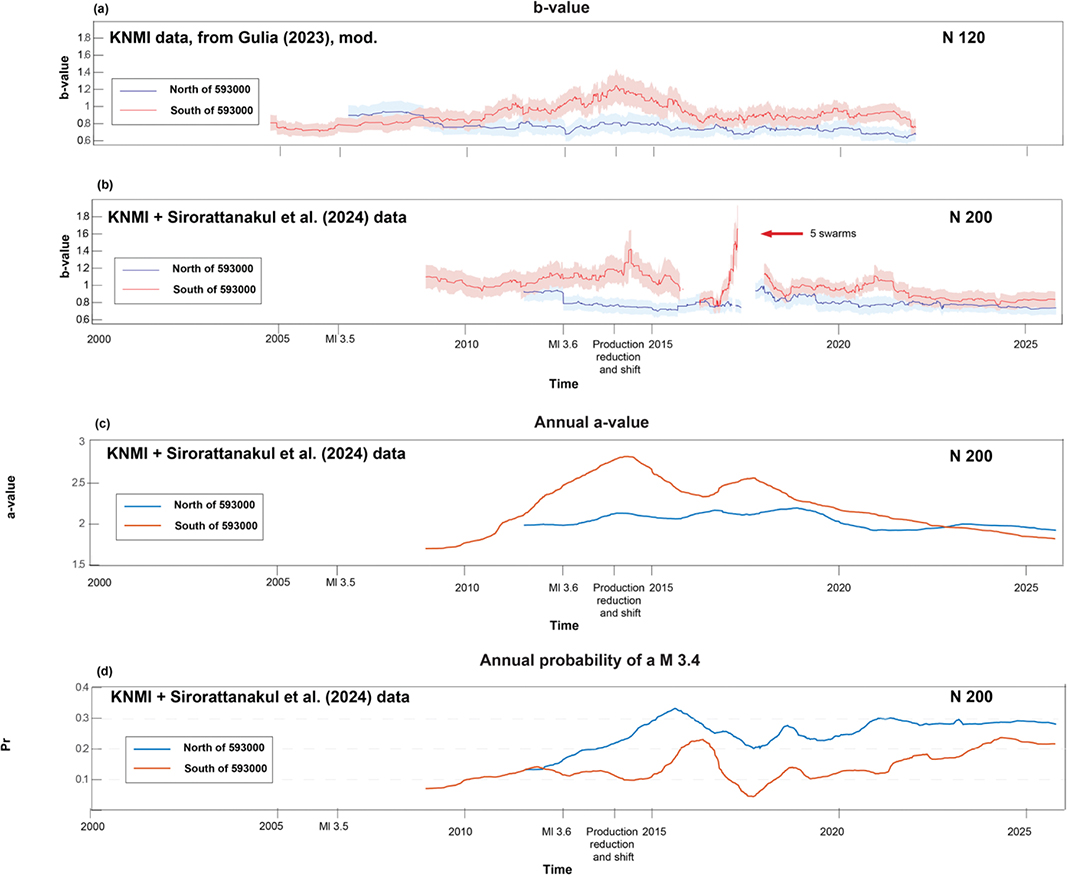Click the '5 swarms' annotation label
Image resolution: width=1067 pixels, height=875 pixels.
pyautogui.click(x=833, y=233)
